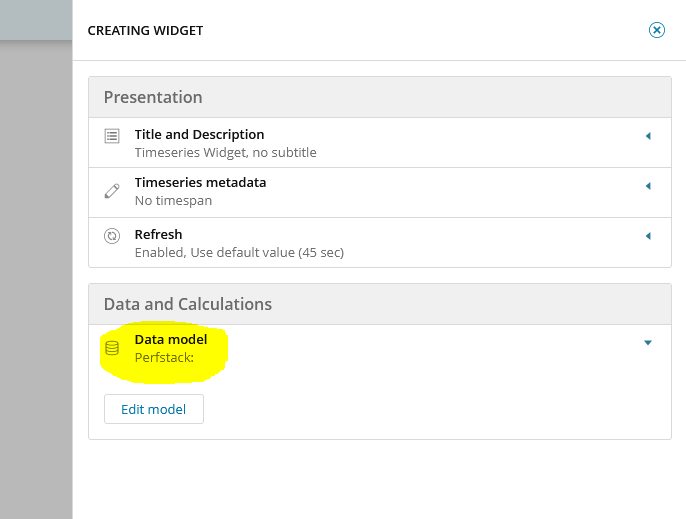The image size is (686, 519).
Task: Click the 'No timespan' summary text
Action: [x=173, y=201]
